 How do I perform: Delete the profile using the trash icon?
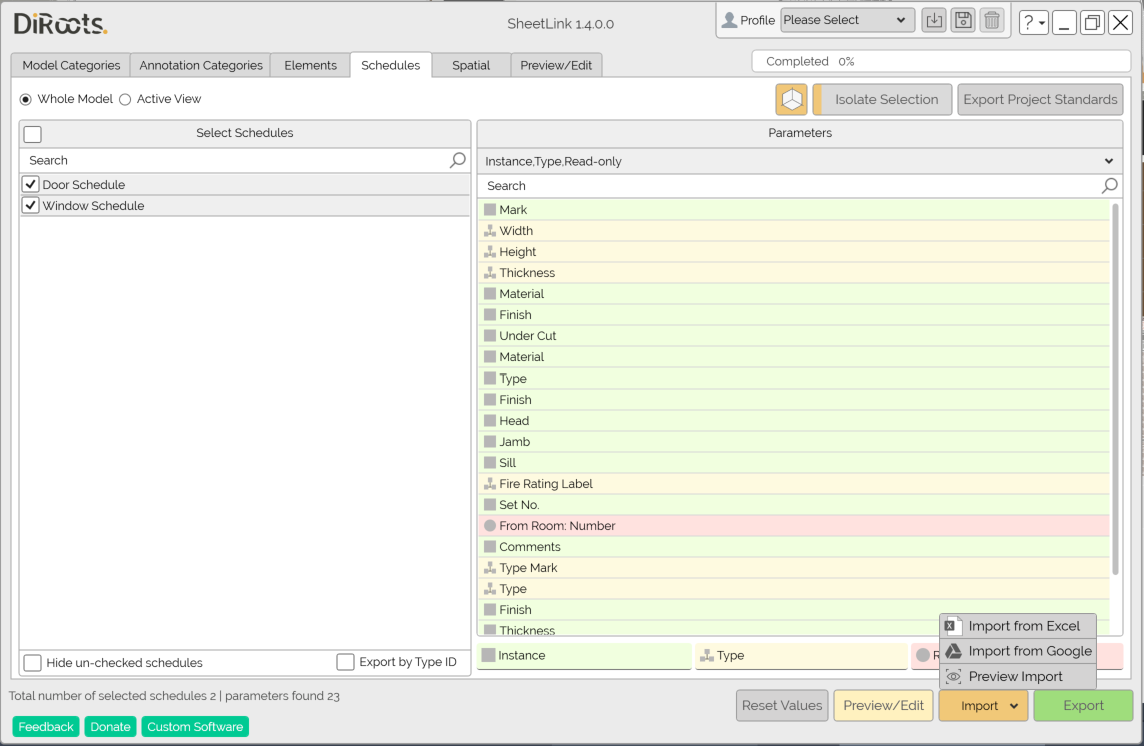991,19
